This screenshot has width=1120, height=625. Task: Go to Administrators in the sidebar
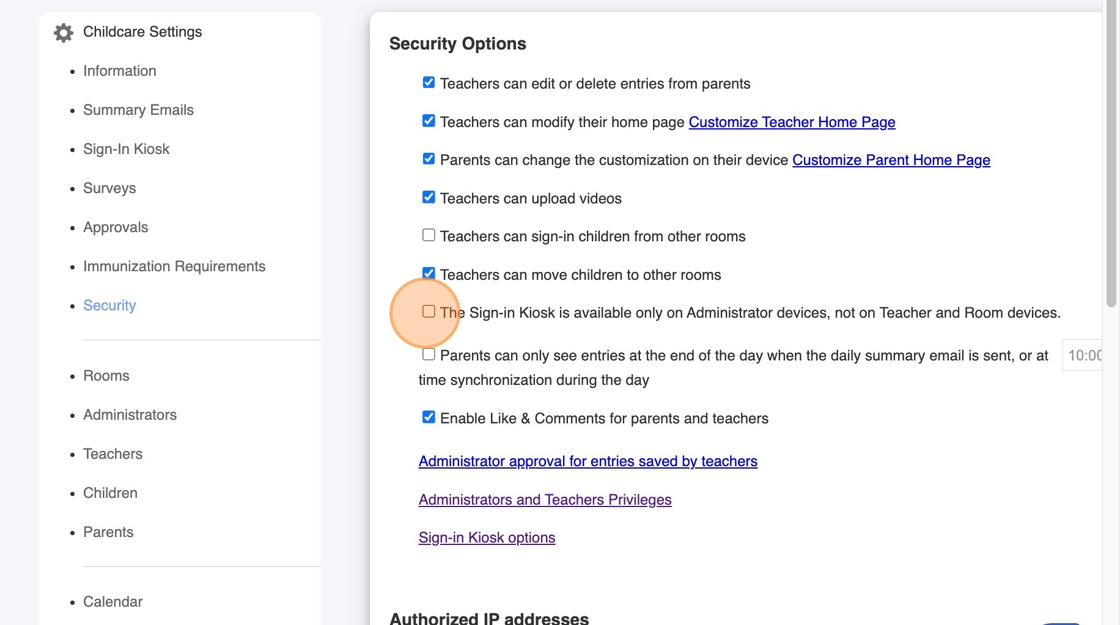(x=129, y=415)
